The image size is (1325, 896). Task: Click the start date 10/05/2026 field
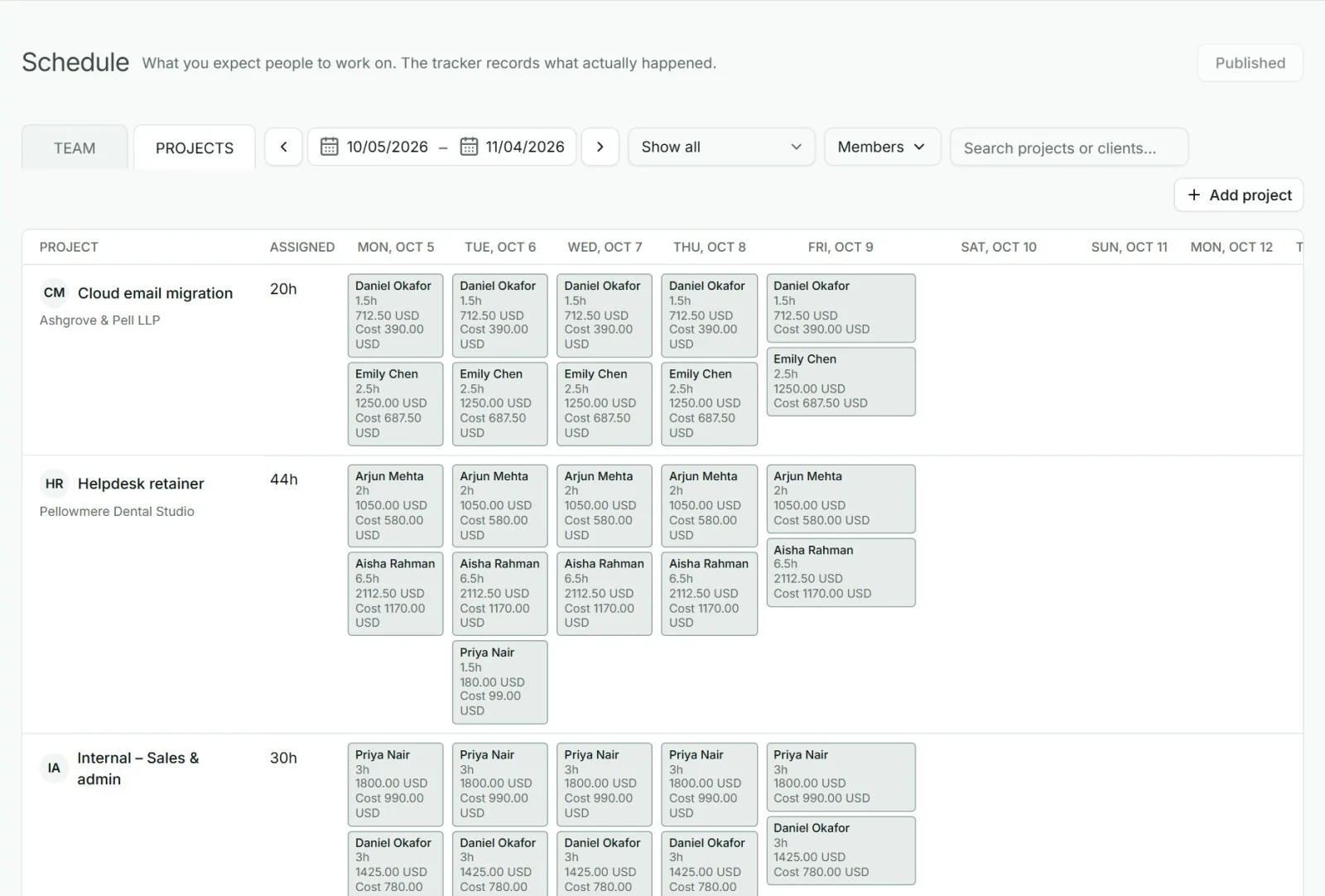pos(388,147)
